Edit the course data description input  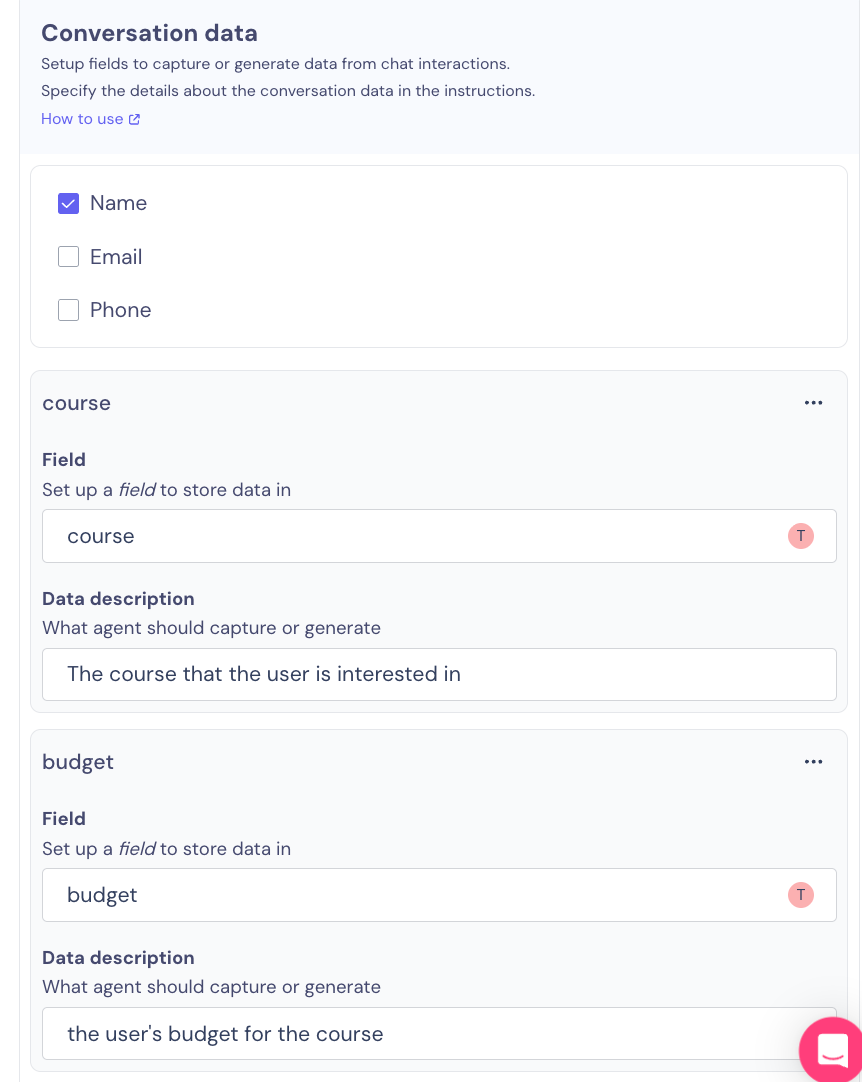pos(439,674)
